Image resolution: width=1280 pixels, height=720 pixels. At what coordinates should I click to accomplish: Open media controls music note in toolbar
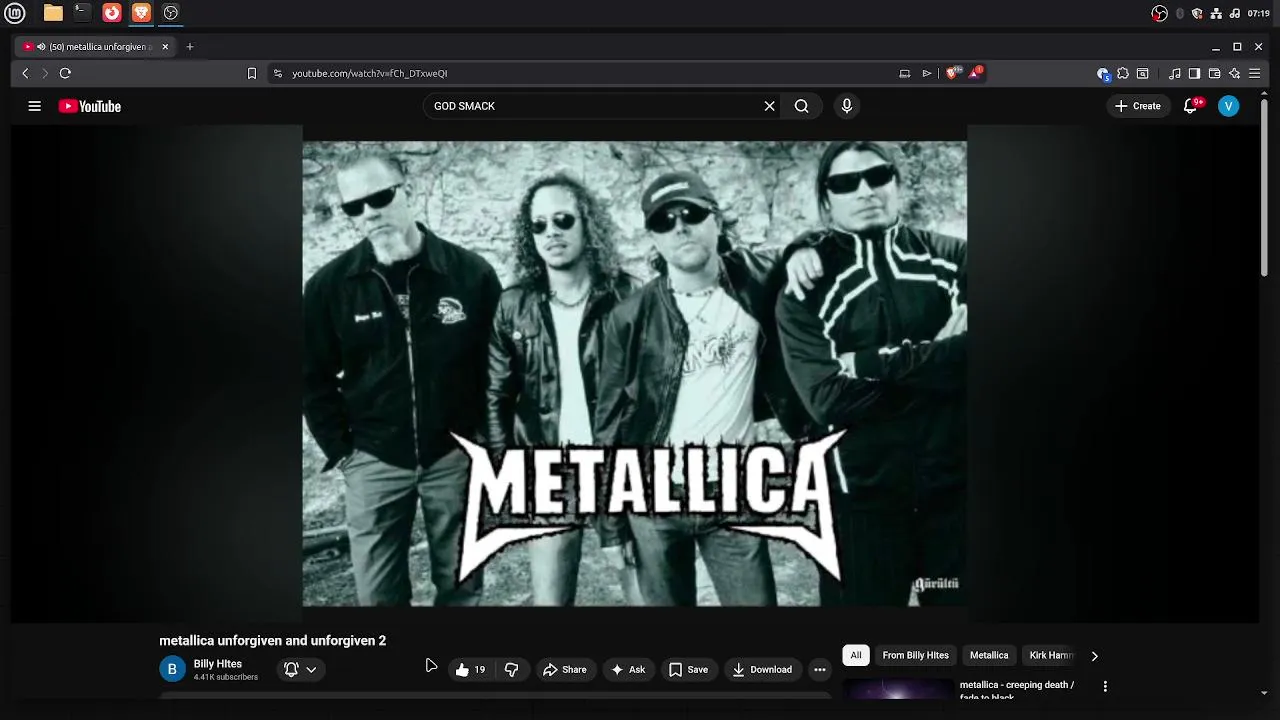1175,73
